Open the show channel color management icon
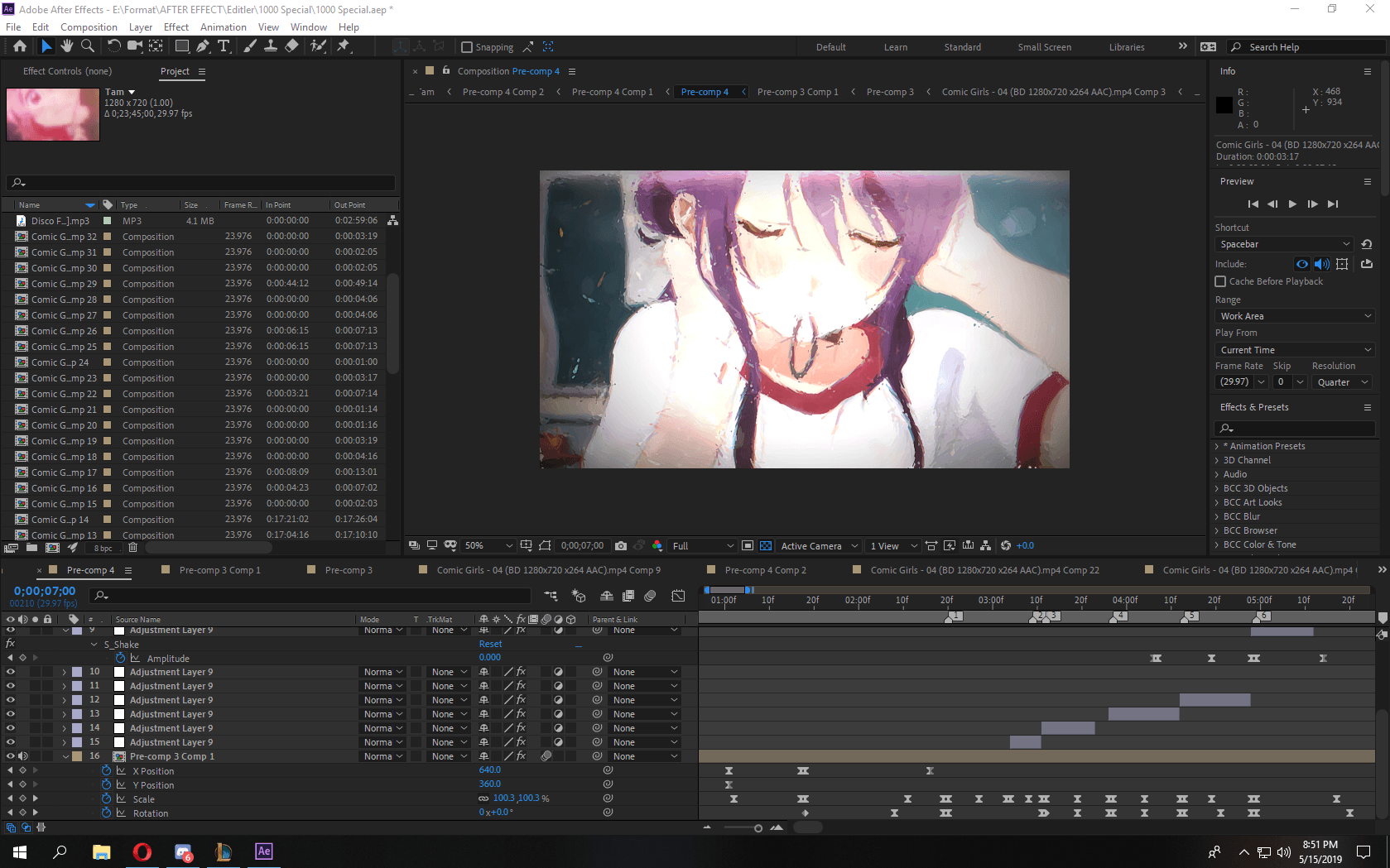Image resolution: width=1390 pixels, height=868 pixels. (x=657, y=546)
